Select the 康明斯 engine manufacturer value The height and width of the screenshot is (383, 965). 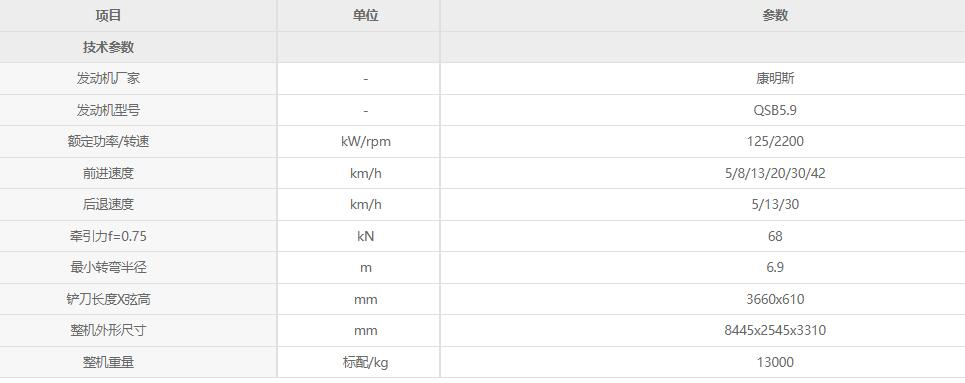point(775,79)
